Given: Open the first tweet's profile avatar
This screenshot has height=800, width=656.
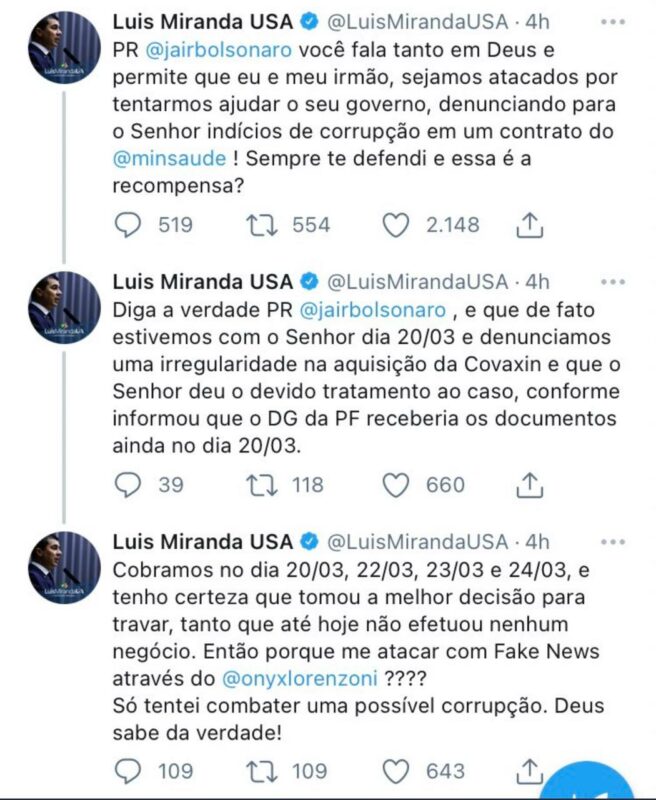Looking at the screenshot, I should [64, 46].
